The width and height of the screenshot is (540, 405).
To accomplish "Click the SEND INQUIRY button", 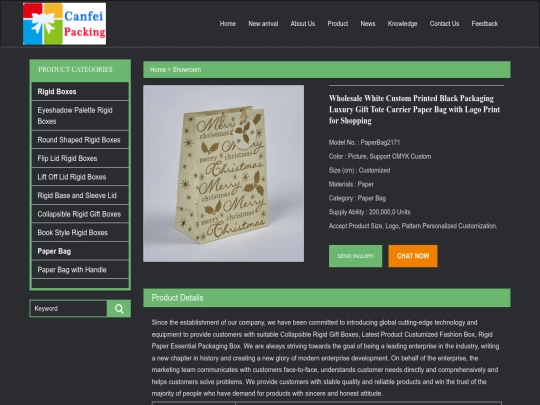I will click(355, 256).
